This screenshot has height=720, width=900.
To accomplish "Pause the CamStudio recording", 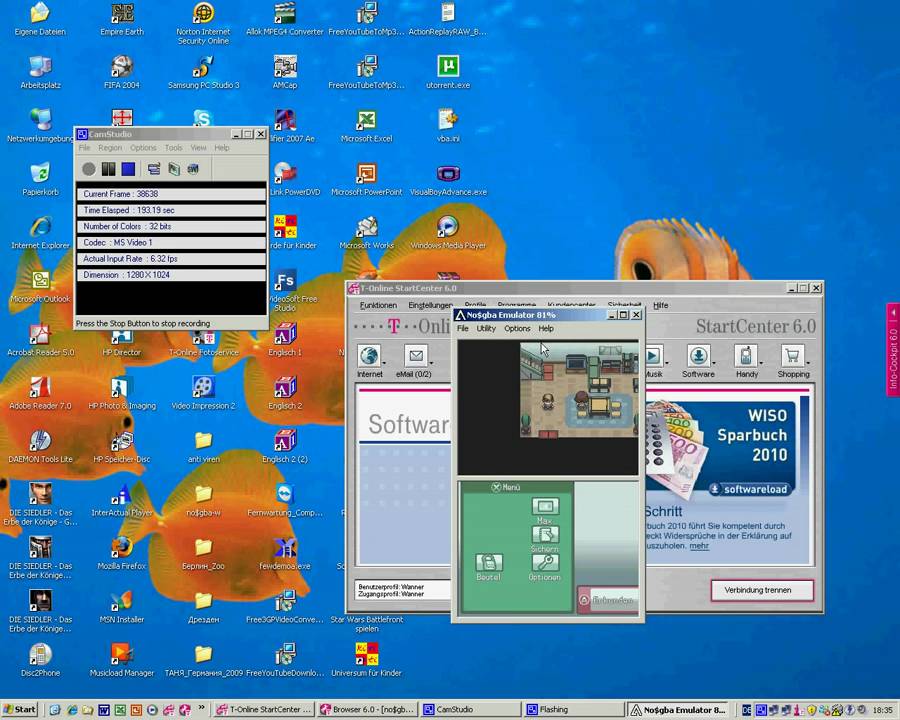I will 108,169.
